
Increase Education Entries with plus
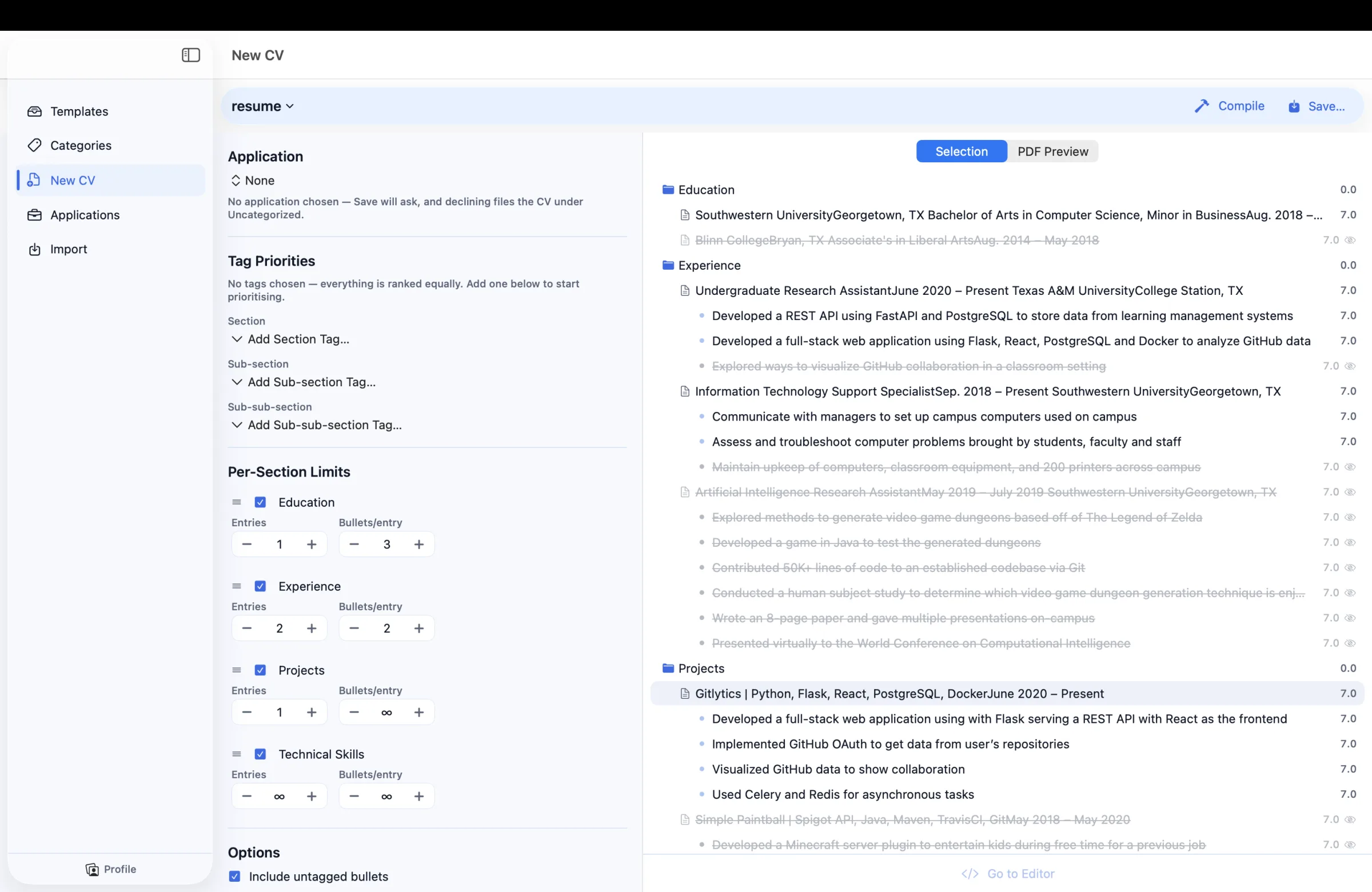point(312,545)
